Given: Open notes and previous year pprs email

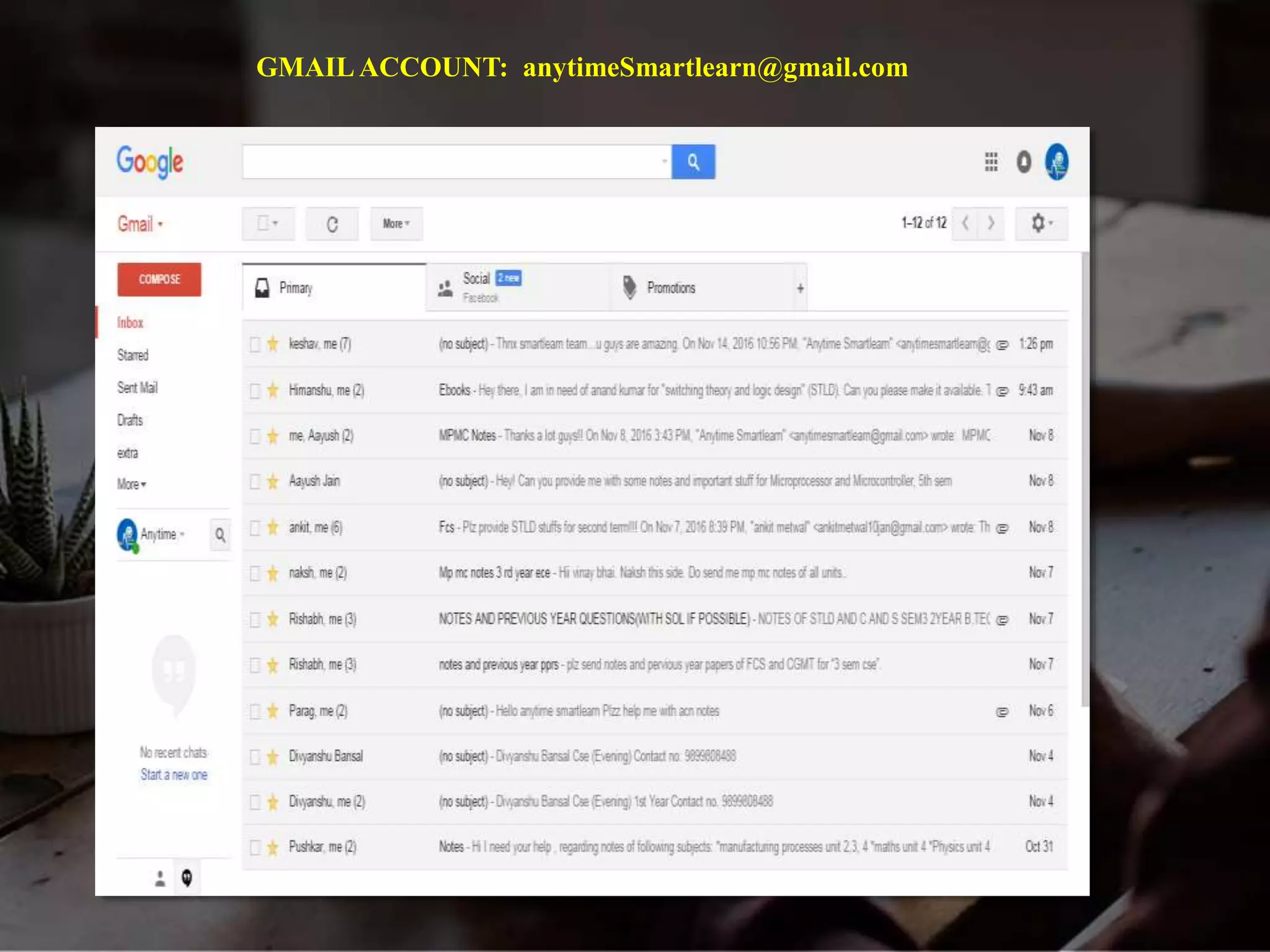Looking at the screenshot, I should (x=655, y=664).
